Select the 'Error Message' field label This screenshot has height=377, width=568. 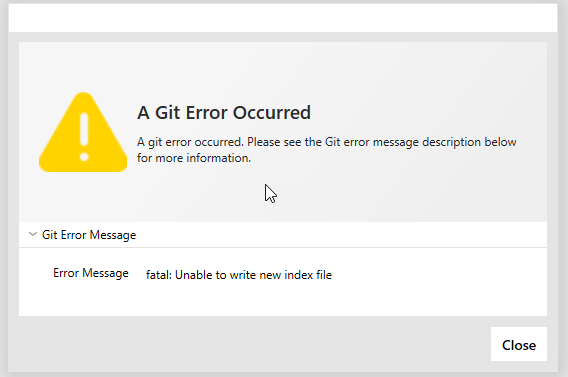pos(91,273)
